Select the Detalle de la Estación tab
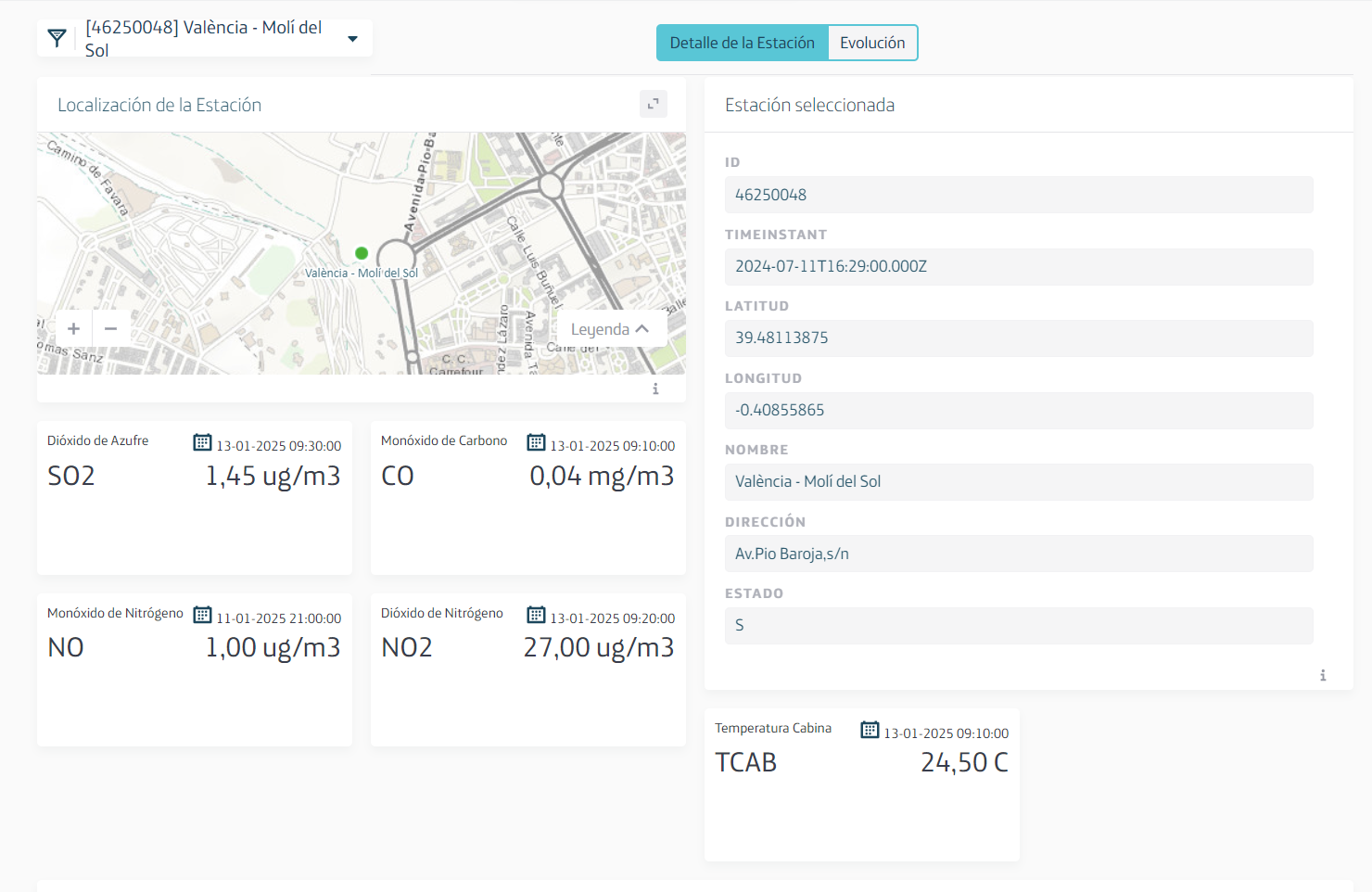Viewport: 1372px width, 892px height. tap(742, 43)
